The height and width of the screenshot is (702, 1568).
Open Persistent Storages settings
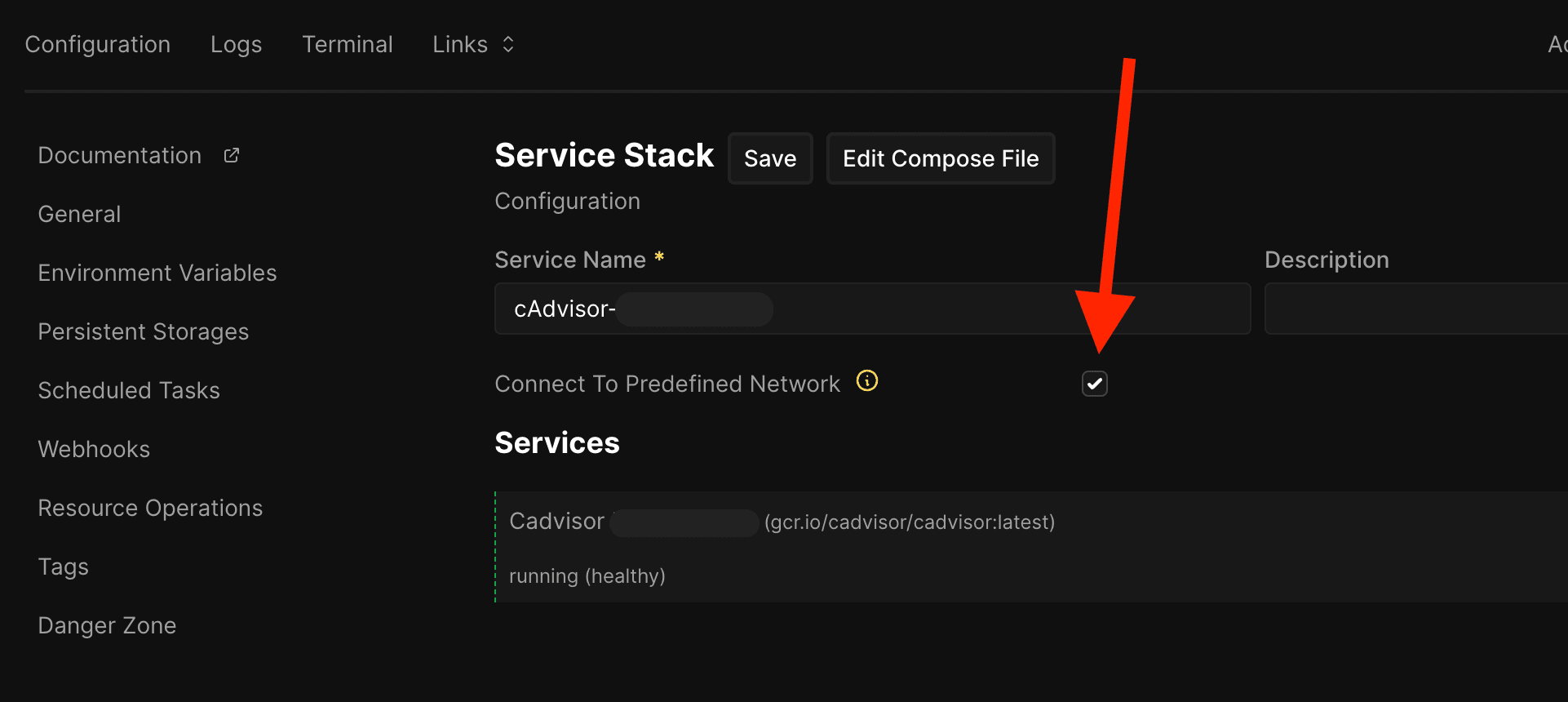pos(144,331)
